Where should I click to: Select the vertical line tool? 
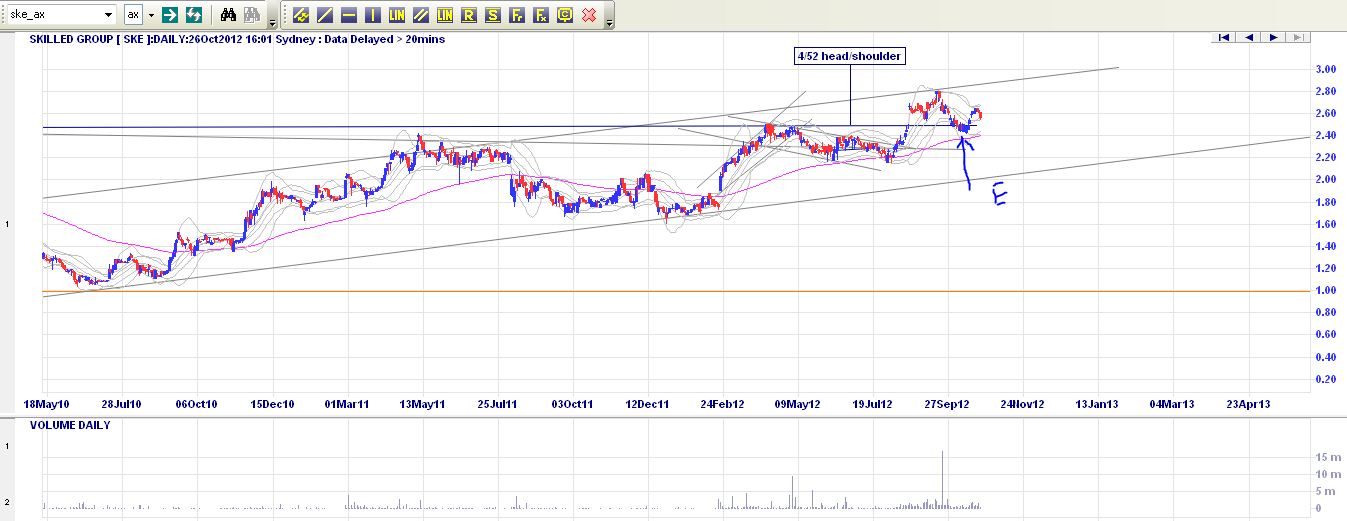click(373, 15)
